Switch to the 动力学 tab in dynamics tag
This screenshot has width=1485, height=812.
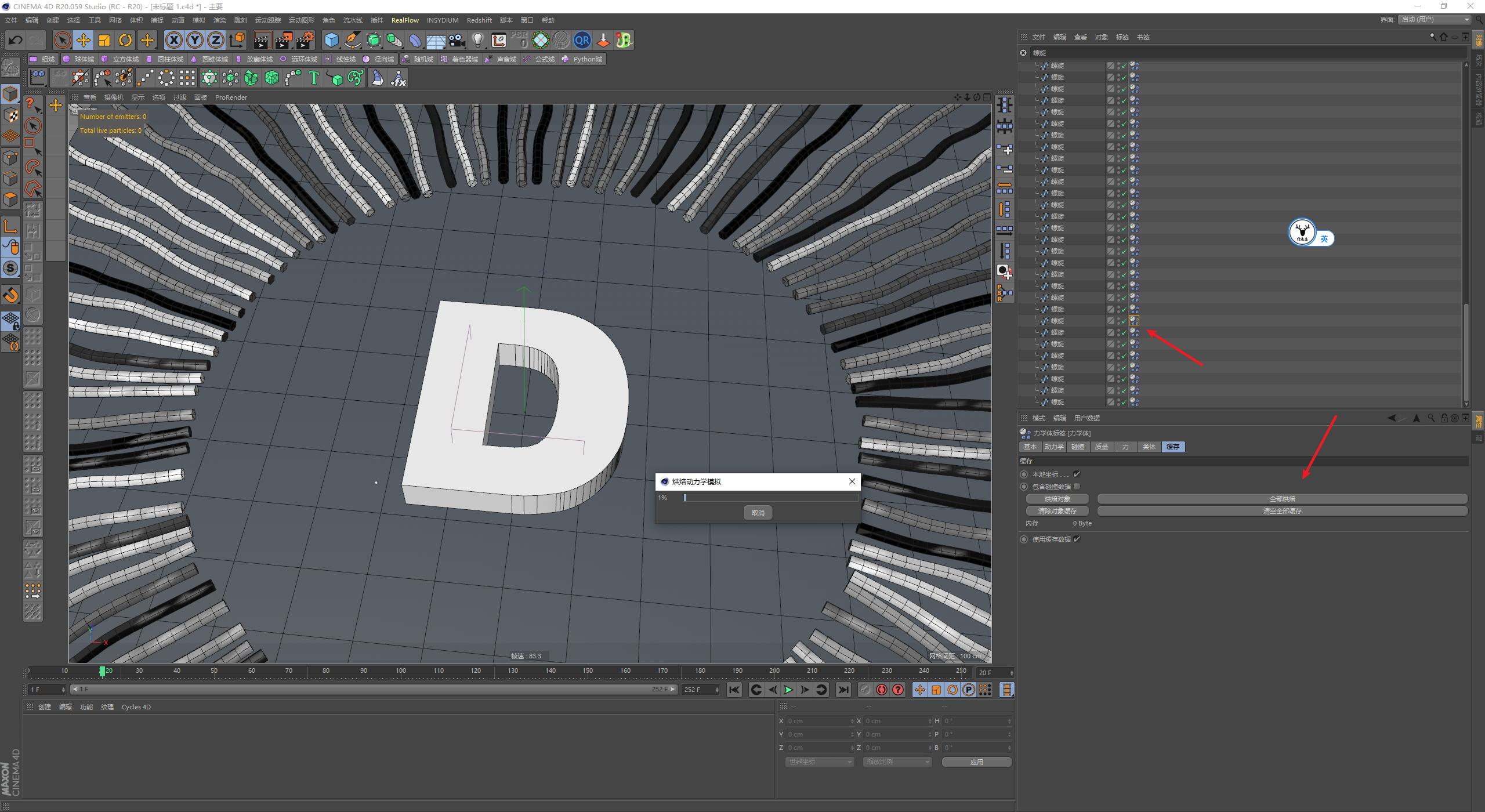1054,447
